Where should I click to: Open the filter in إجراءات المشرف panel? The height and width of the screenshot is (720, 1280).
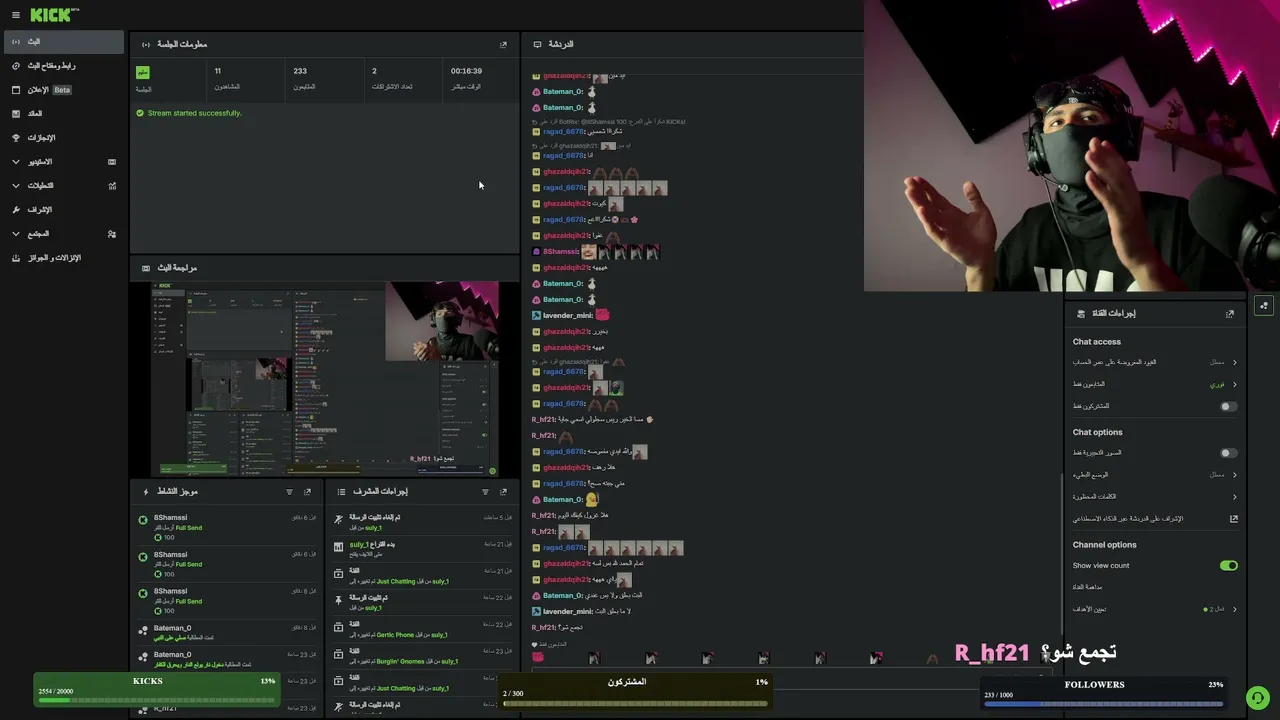click(485, 492)
